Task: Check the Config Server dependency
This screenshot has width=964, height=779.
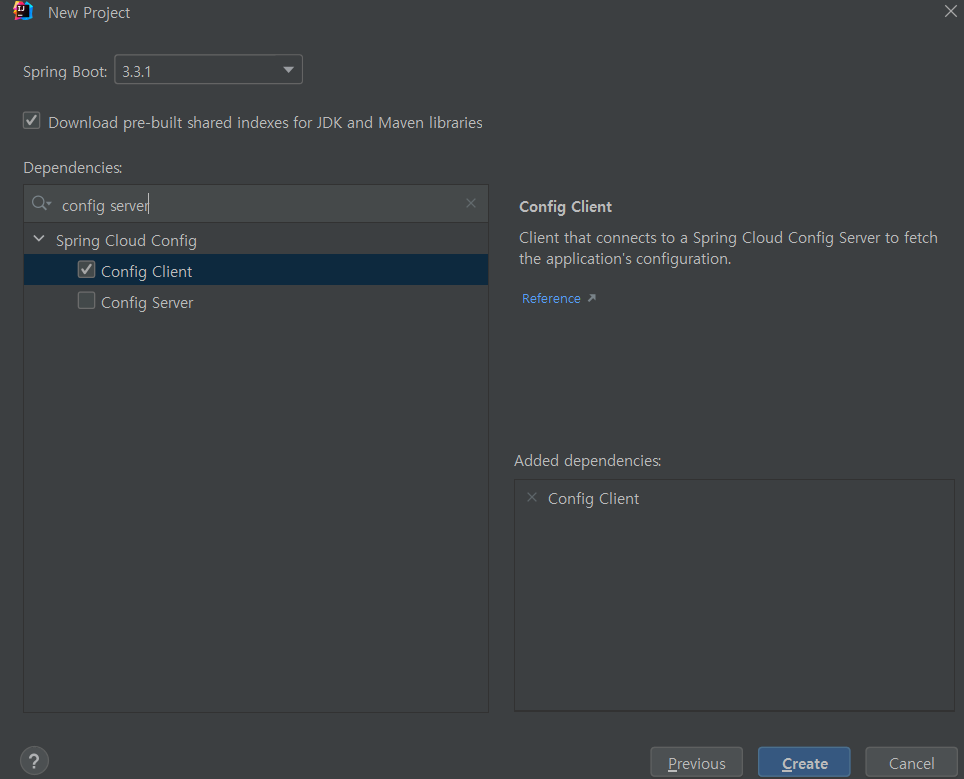Action: coord(86,301)
